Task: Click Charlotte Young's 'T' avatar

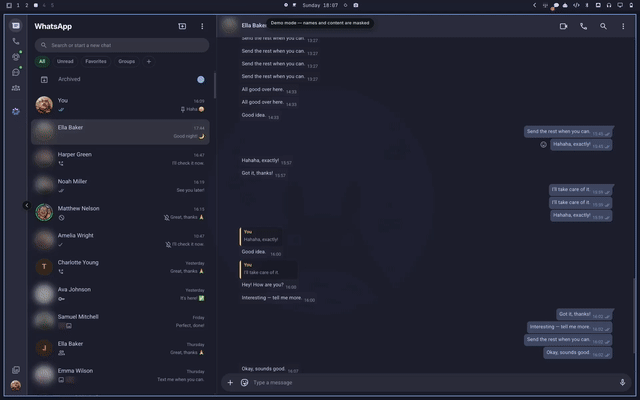Action: [x=44, y=267]
